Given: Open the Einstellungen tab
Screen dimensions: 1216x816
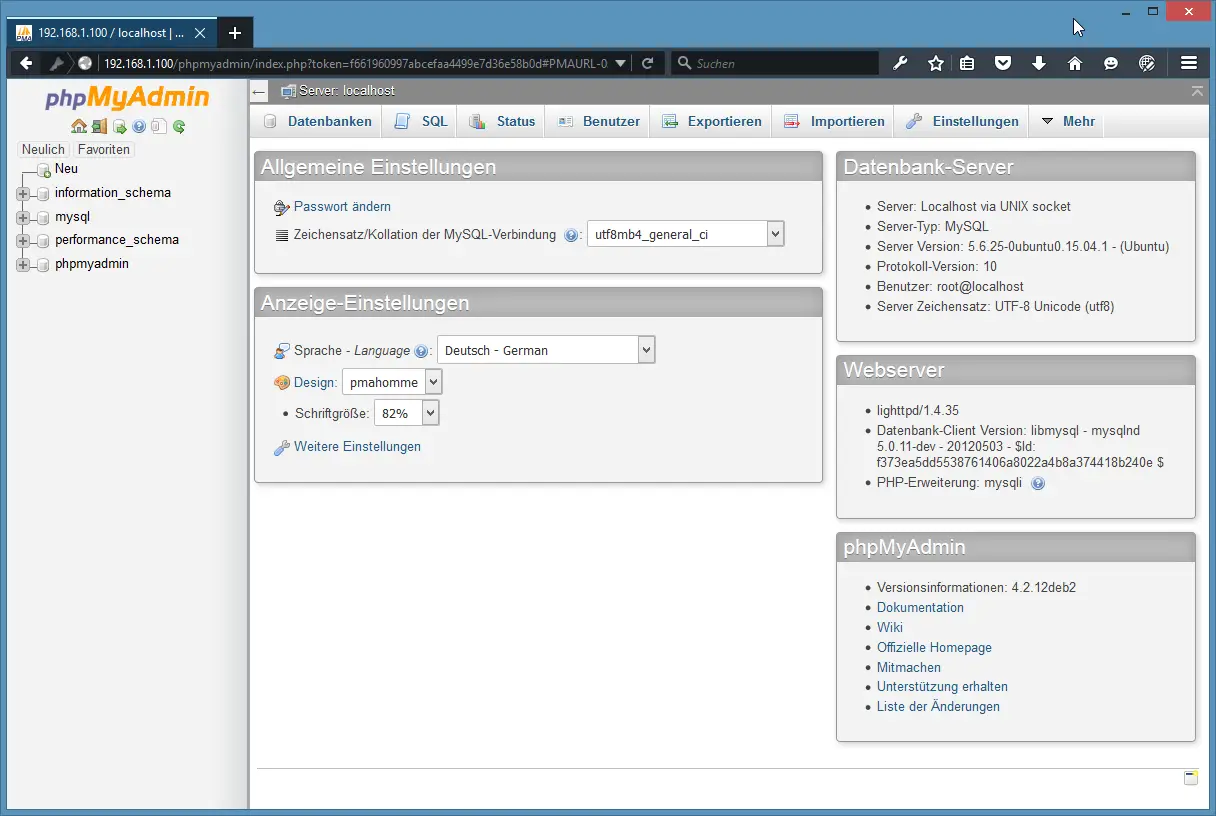Looking at the screenshot, I should [962, 121].
